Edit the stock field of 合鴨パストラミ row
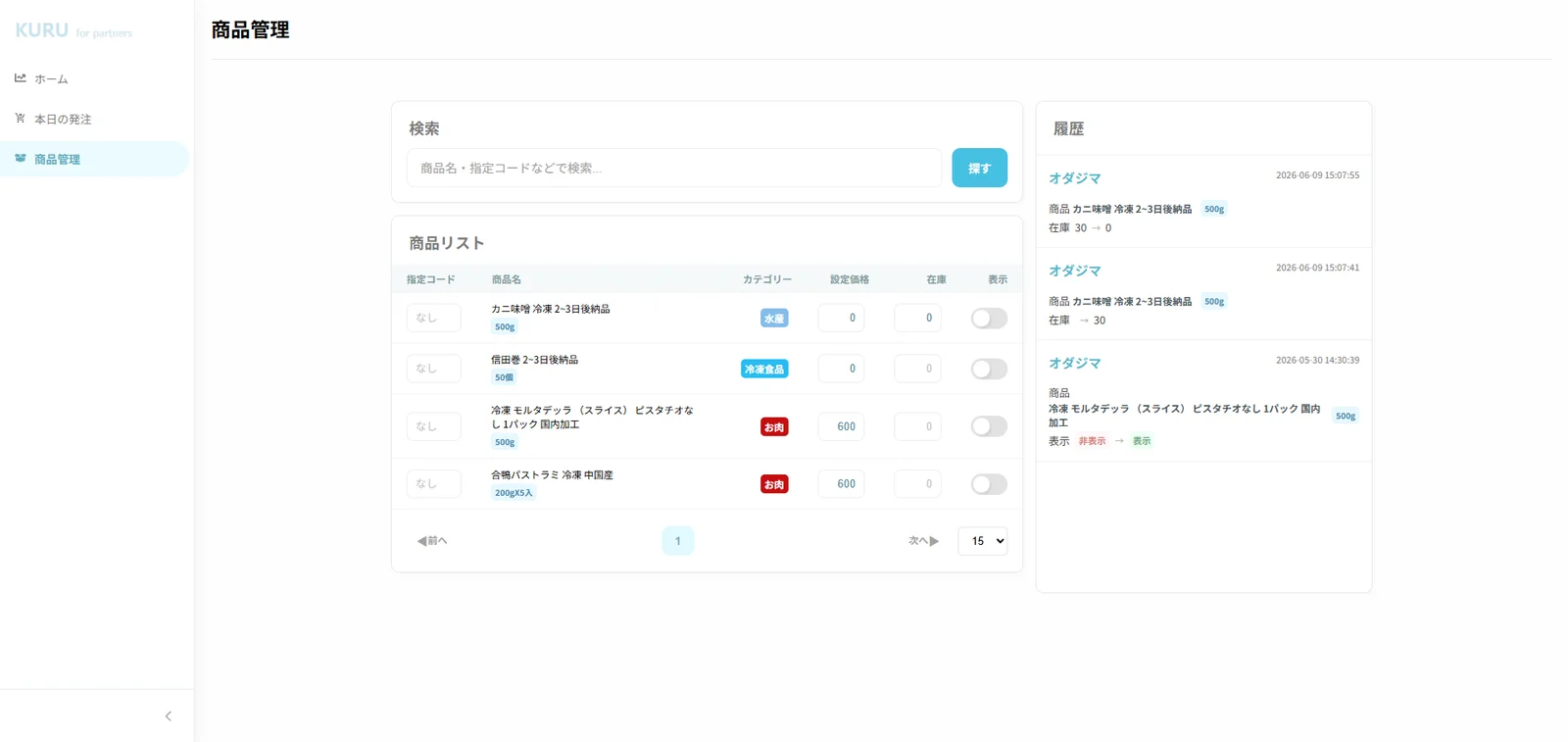The height and width of the screenshot is (742, 1568). coord(918,483)
